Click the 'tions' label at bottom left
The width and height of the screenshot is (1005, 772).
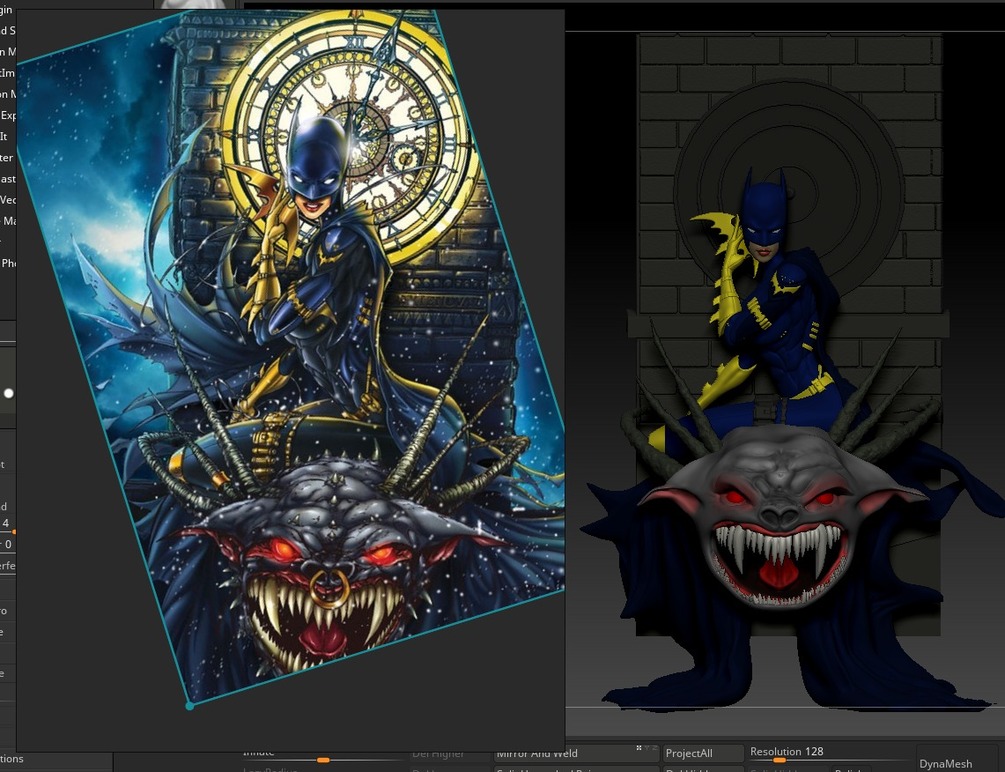click(12, 759)
